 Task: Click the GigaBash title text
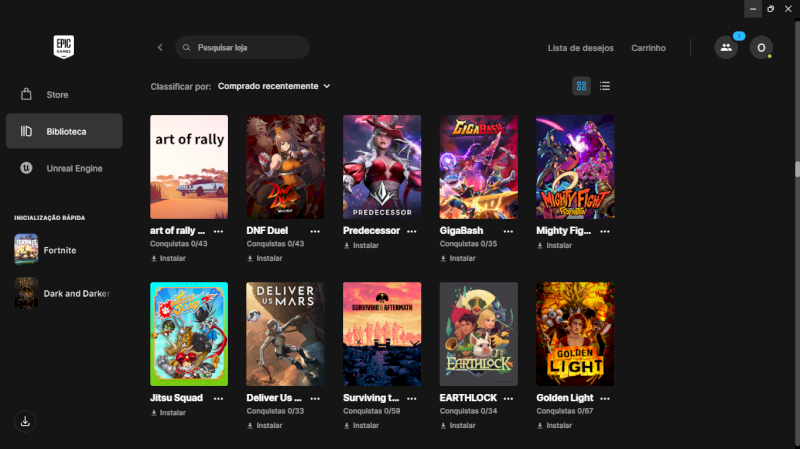point(461,231)
